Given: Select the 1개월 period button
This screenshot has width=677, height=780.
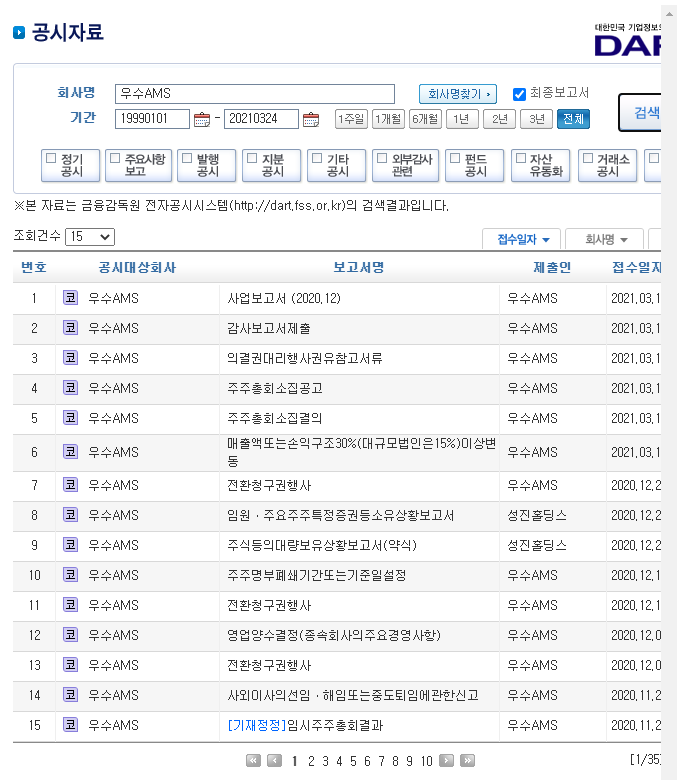Looking at the screenshot, I should coord(388,119).
